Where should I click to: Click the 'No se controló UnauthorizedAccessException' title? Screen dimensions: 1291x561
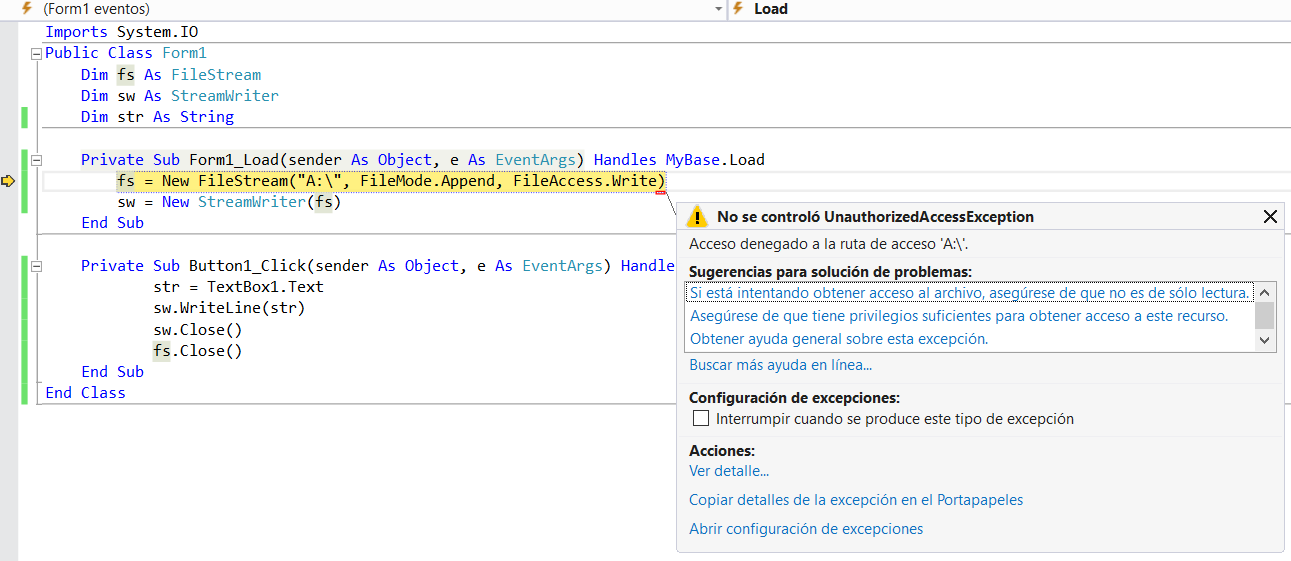(x=875, y=217)
